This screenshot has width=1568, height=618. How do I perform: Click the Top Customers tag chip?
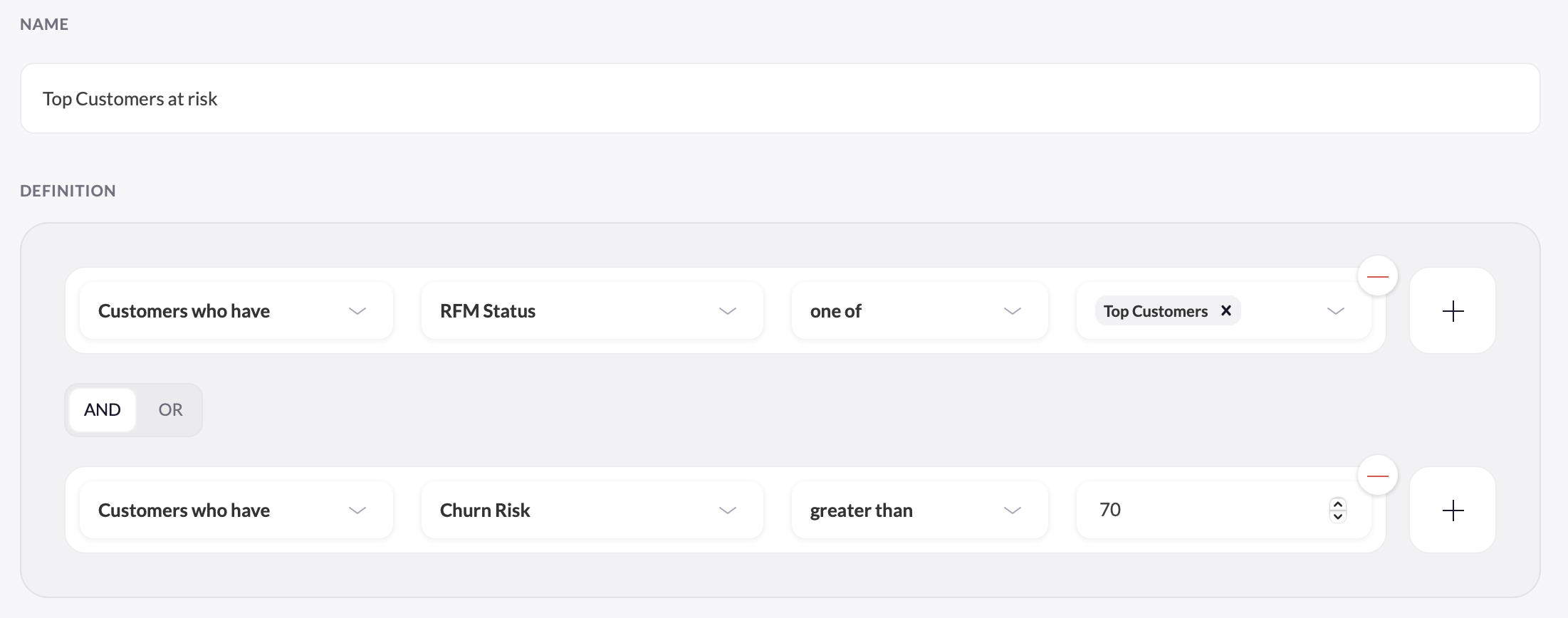(1155, 311)
